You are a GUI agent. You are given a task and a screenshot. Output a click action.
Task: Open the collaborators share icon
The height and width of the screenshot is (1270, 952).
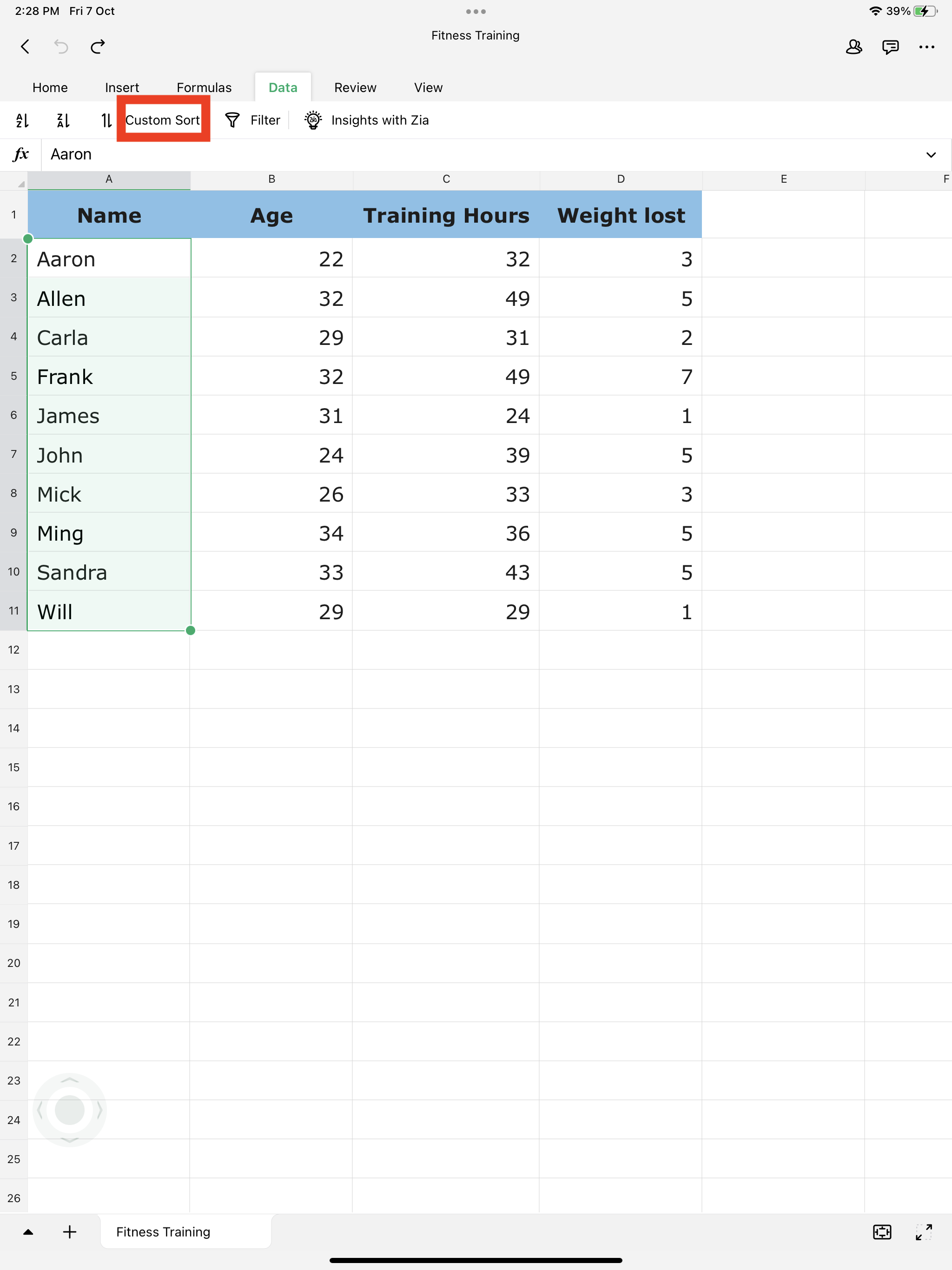tap(854, 47)
